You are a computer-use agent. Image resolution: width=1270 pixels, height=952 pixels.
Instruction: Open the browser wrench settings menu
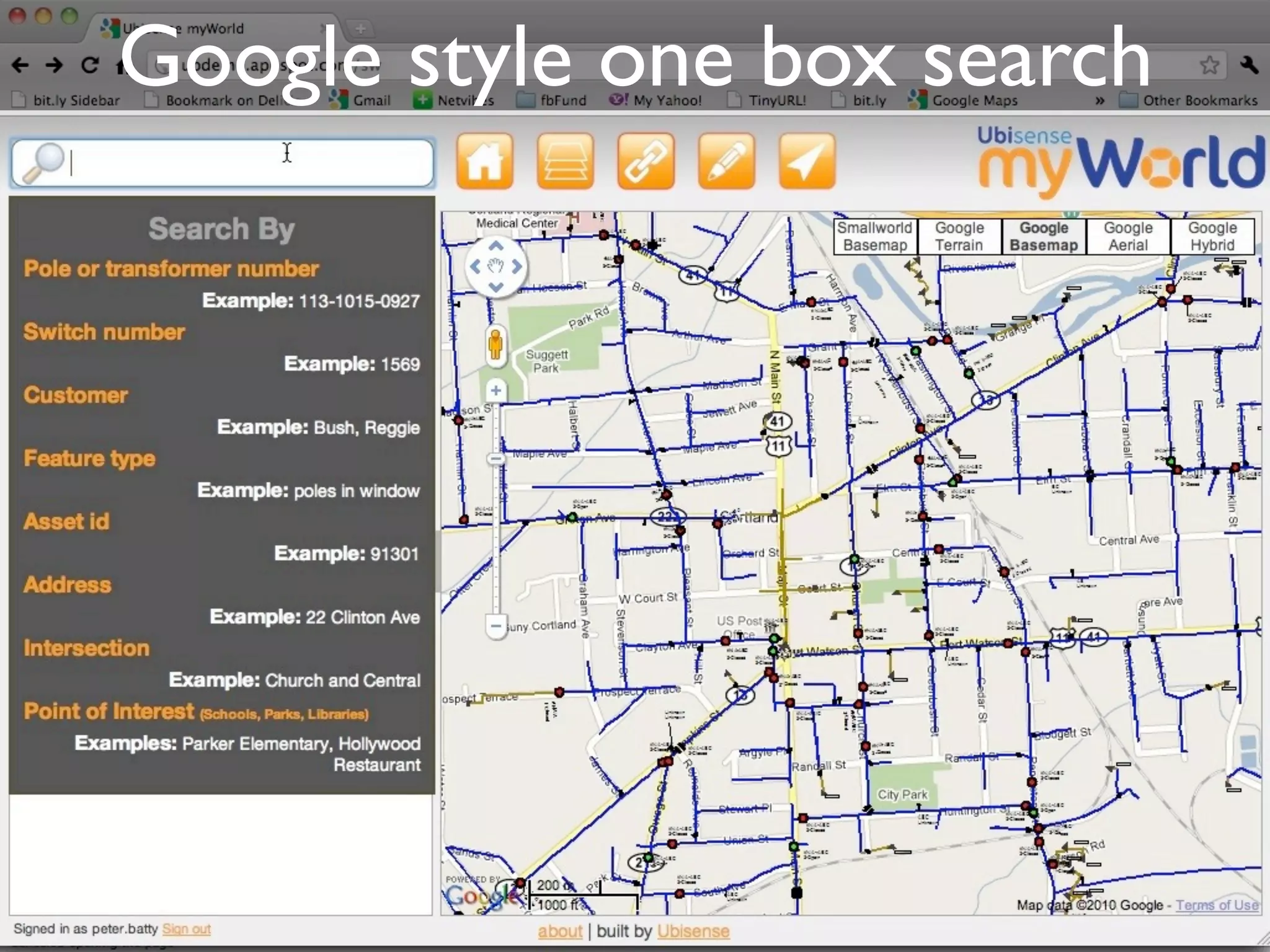coord(1249,64)
